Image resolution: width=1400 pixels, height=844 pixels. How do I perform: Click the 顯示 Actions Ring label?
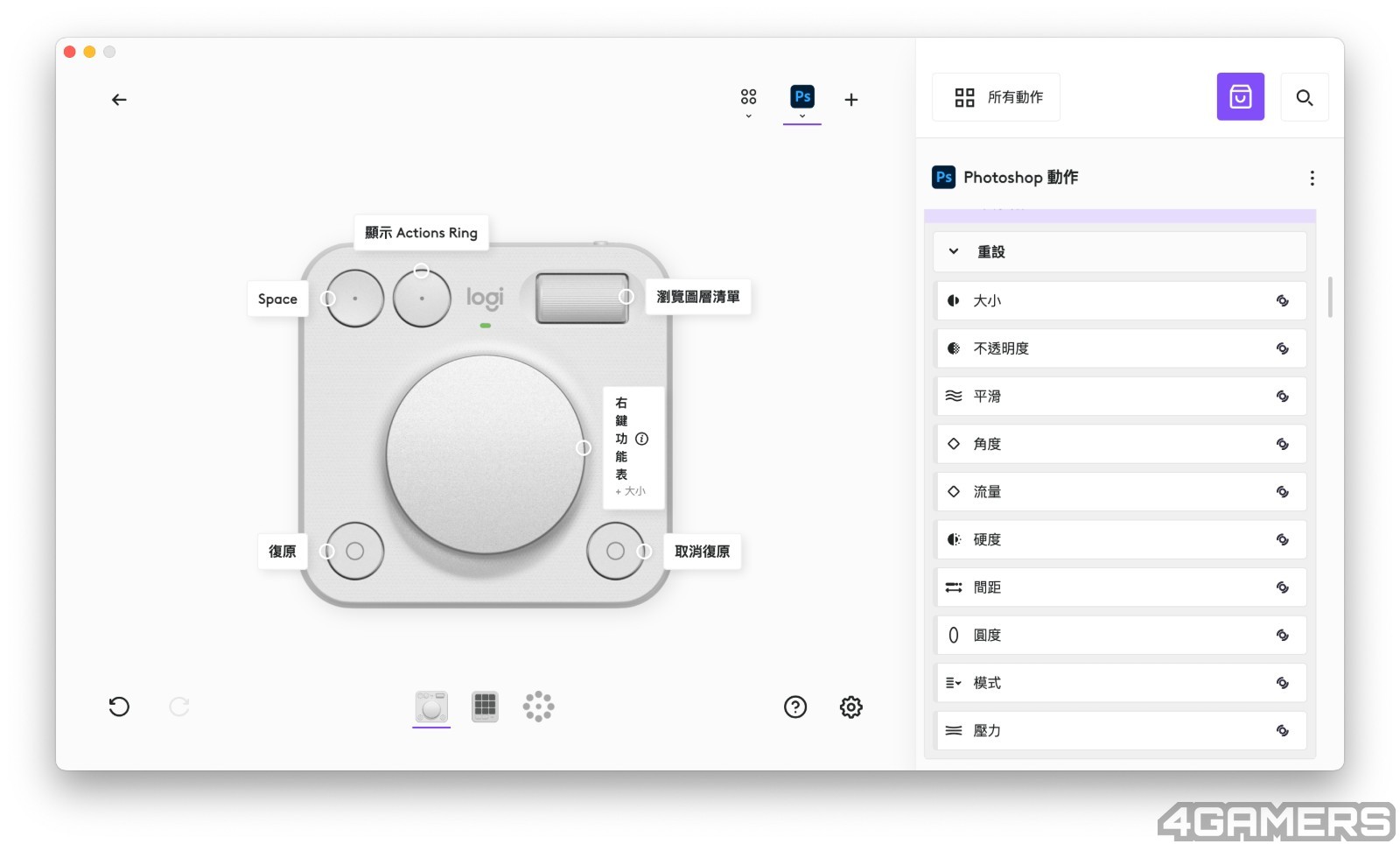421,233
